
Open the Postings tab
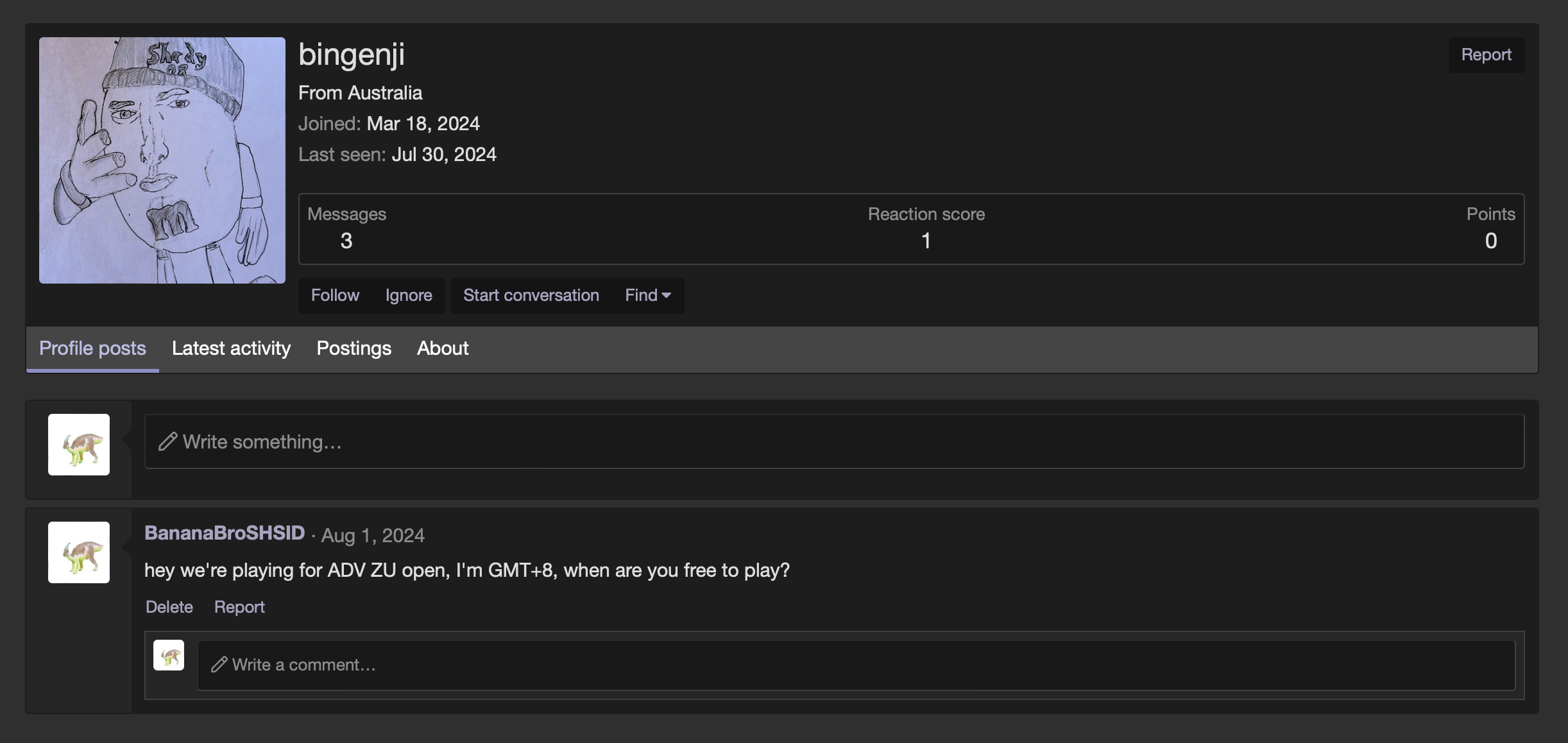pyautogui.click(x=354, y=348)
